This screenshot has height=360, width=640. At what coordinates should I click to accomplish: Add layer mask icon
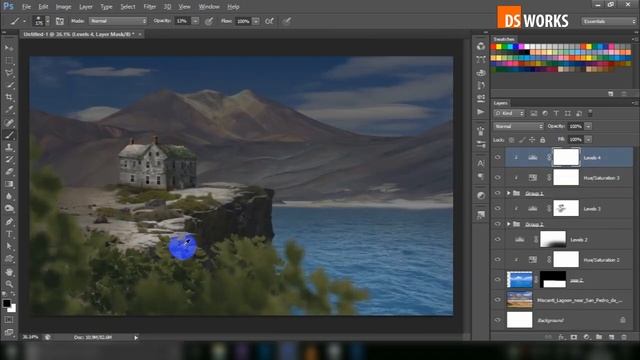pyautogui.click(x=574, y=337)
